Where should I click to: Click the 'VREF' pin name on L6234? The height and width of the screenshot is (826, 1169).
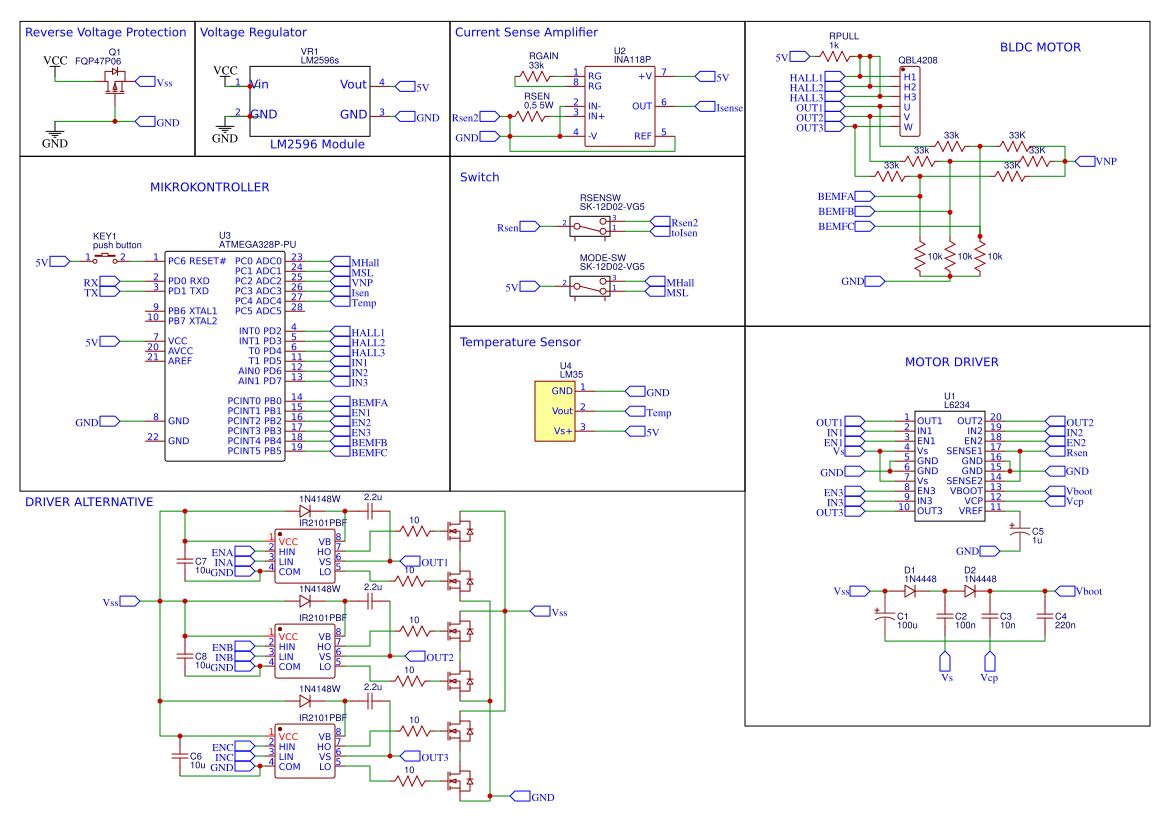click(970, 511)
